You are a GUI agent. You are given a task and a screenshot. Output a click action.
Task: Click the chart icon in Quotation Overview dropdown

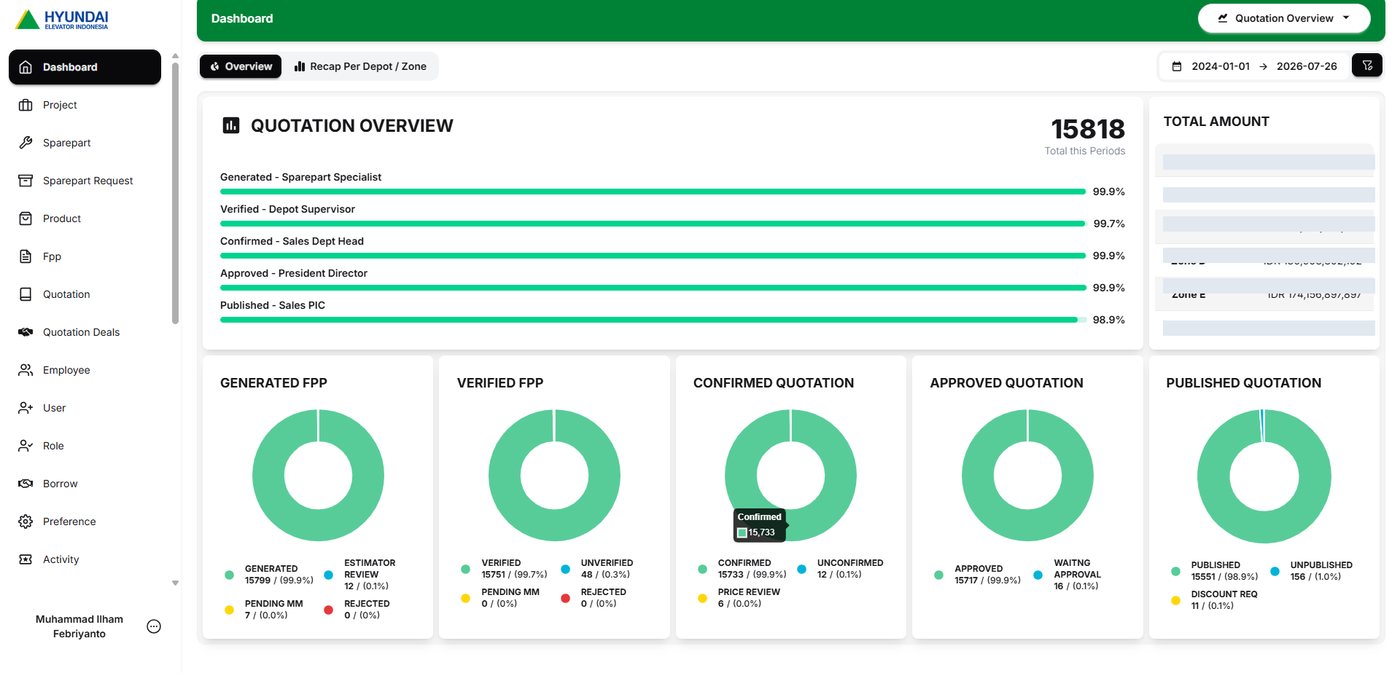click(x=1222, y=18)
